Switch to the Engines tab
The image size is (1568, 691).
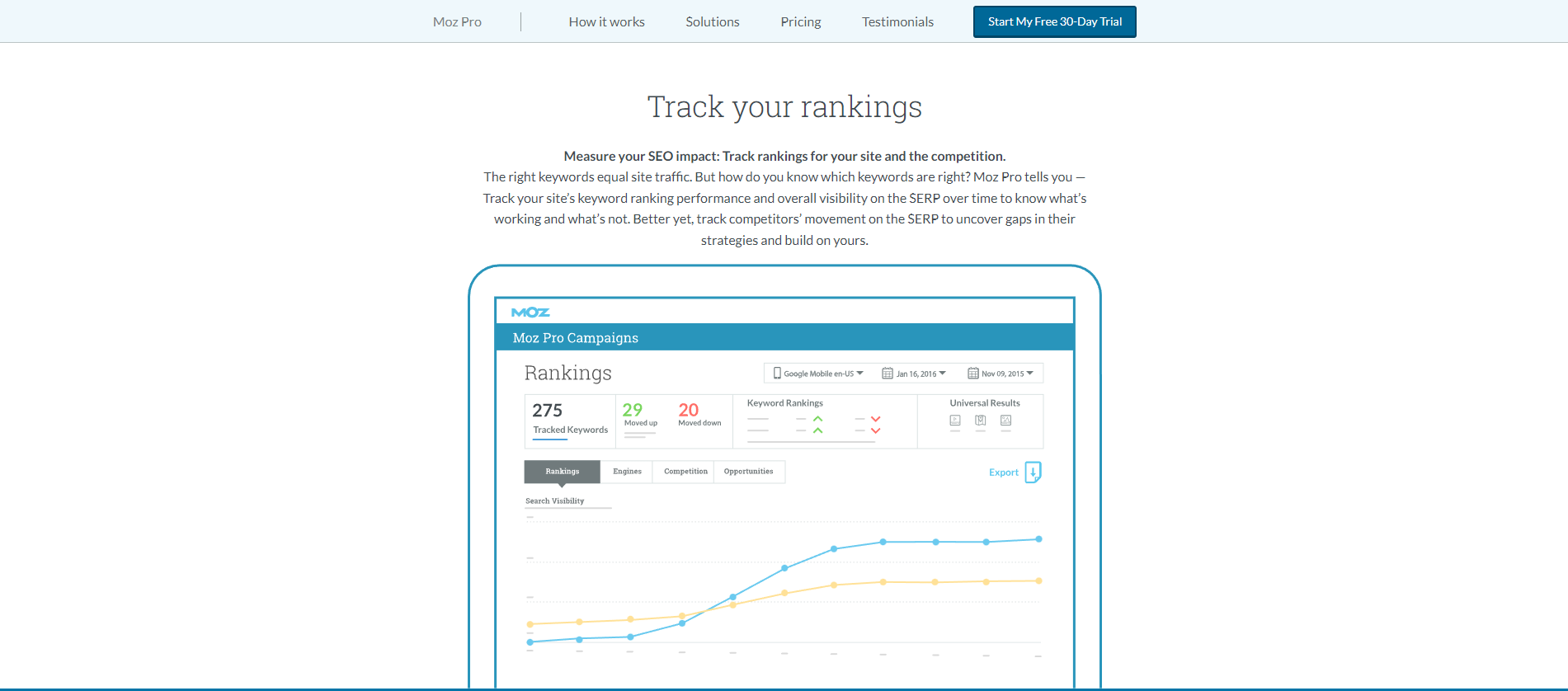click(627, 472)
